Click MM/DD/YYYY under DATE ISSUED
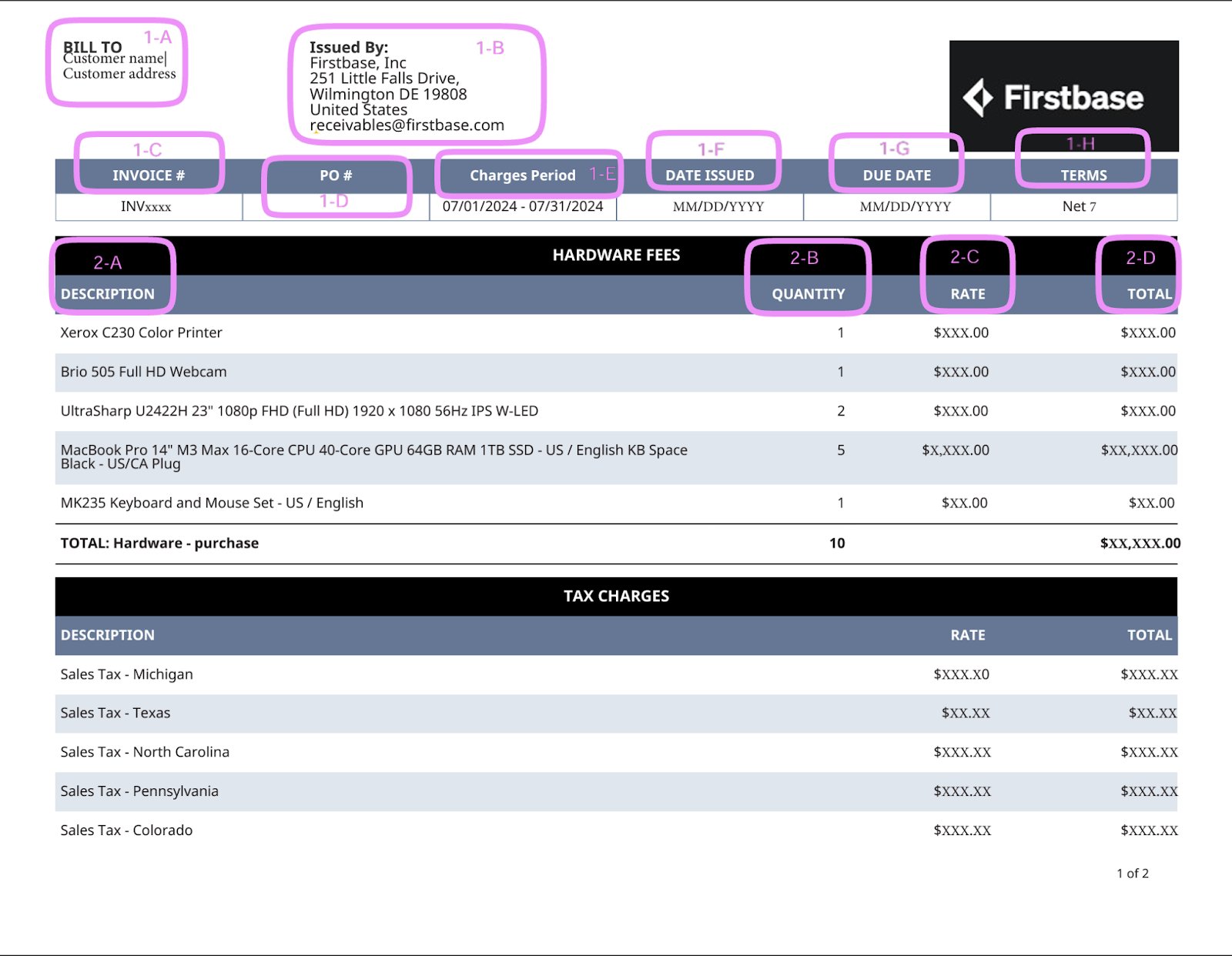This screenshot has height=956, width=1232. tap(718, 206)
